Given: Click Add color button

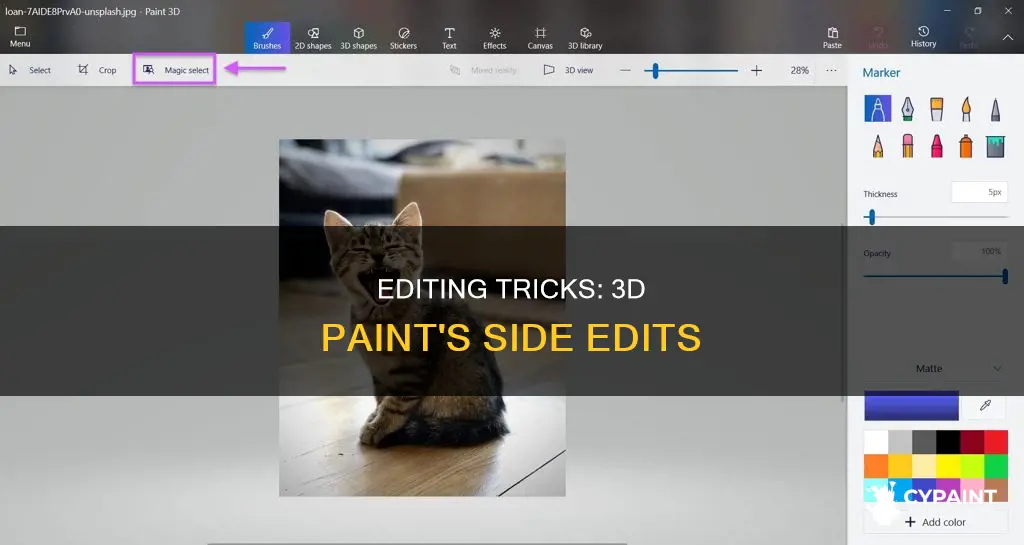Looking at the screenshot, I should 935,522.
